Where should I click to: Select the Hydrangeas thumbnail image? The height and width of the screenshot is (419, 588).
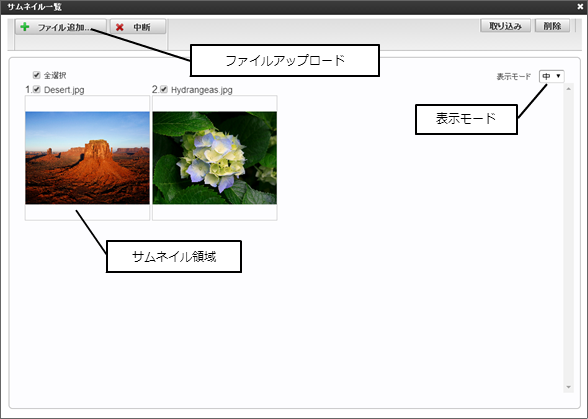(x=215, y=158)
